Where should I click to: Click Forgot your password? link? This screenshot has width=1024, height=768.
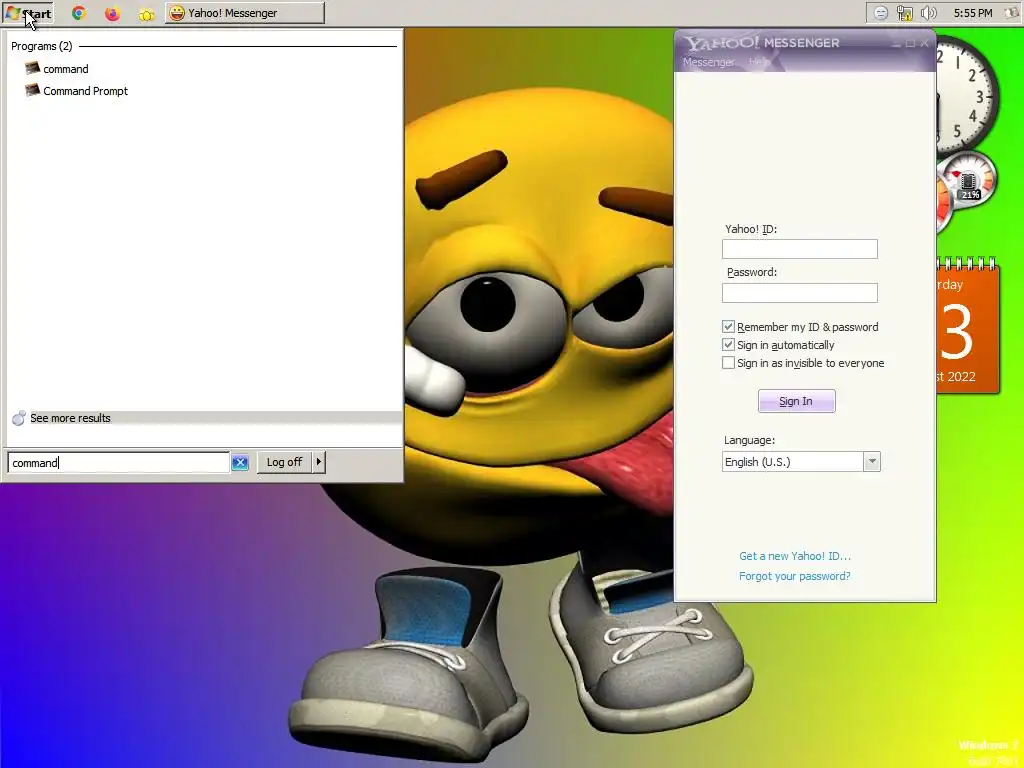click(795, 576)
